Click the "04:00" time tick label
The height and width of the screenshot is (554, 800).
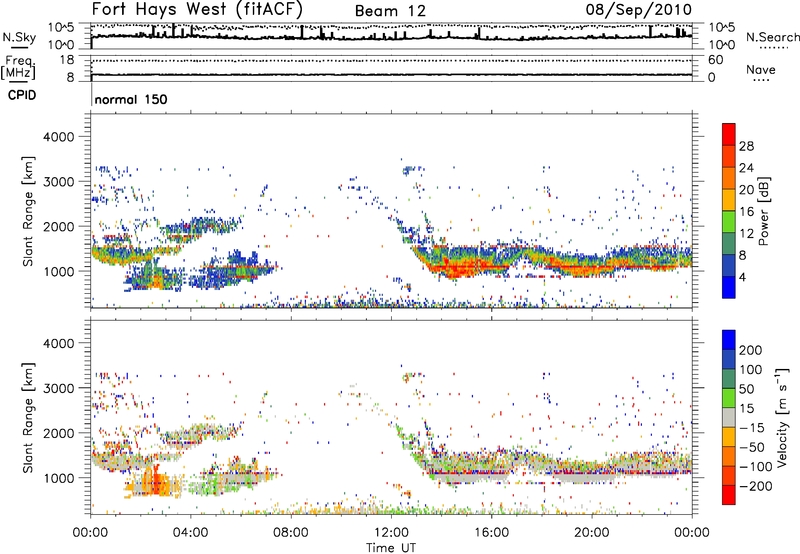[x=190, y=533]
